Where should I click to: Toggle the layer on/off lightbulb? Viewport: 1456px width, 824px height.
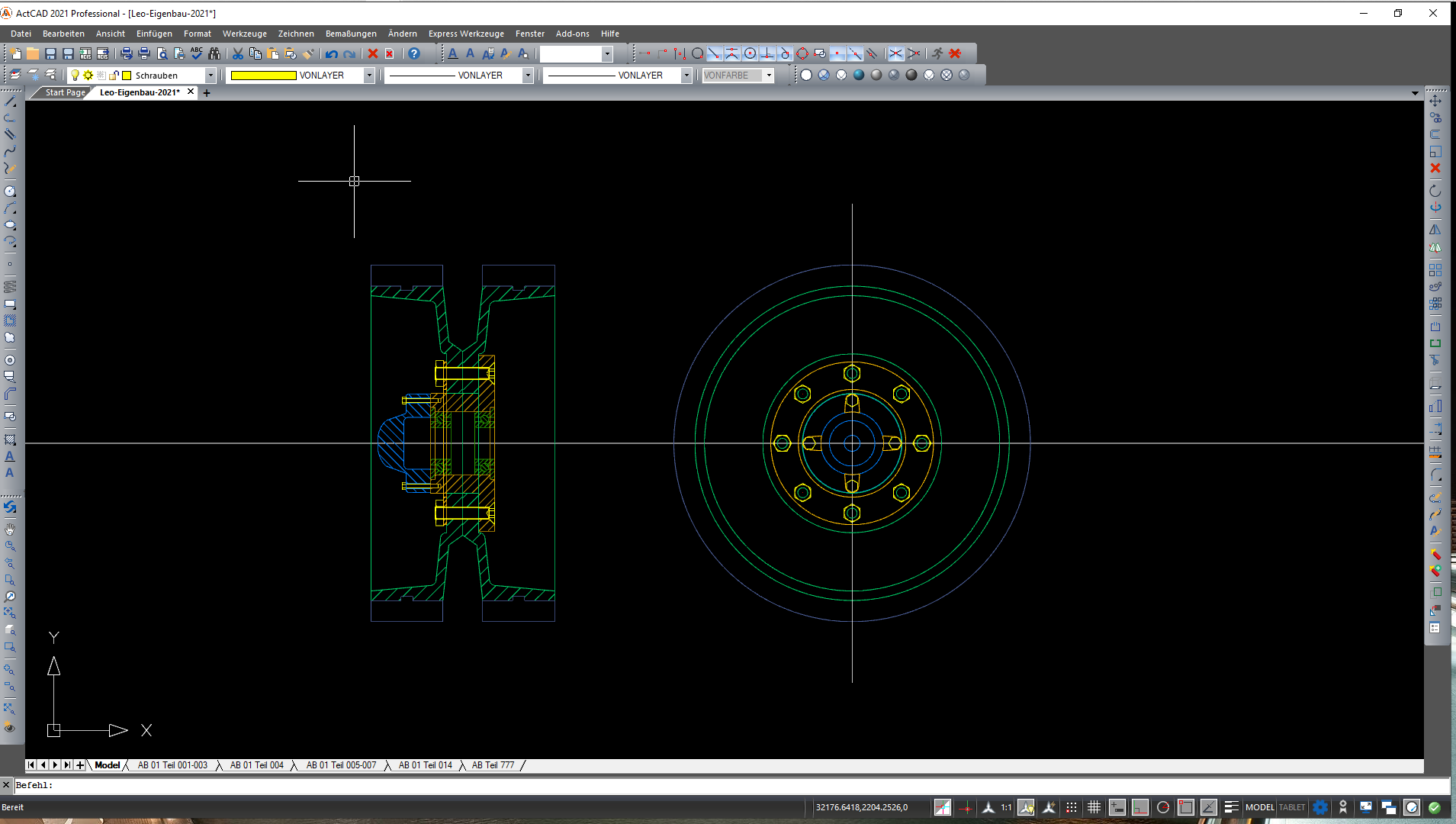[x=75, y=76]
